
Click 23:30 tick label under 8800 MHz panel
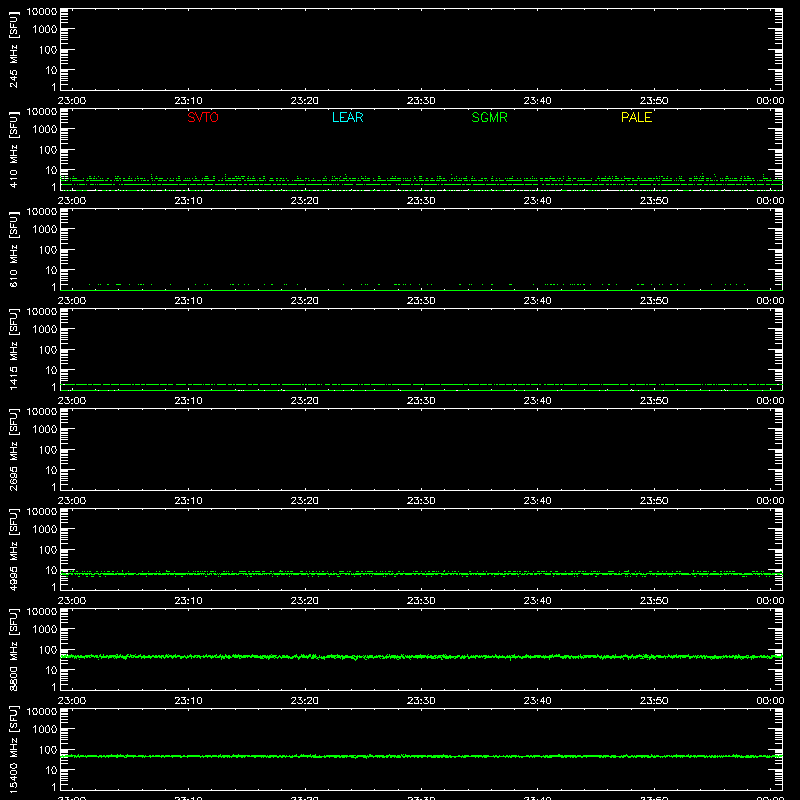tap(421, 701)
